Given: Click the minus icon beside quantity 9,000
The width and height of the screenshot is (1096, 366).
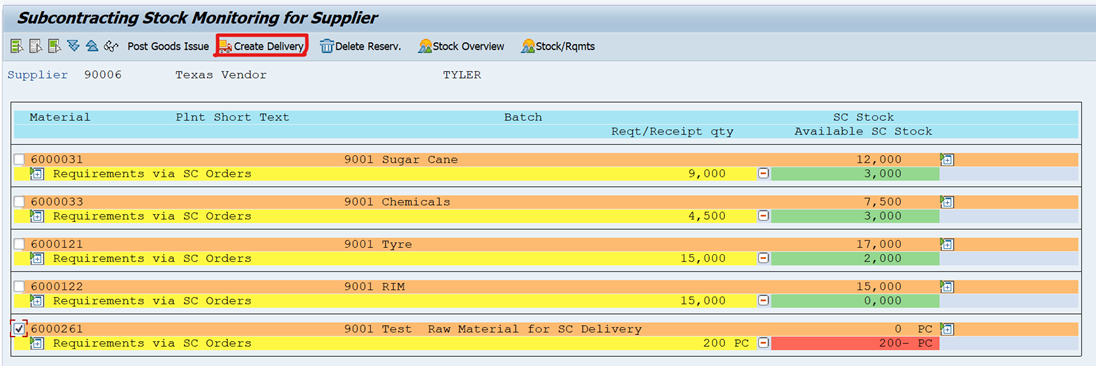Looking at the screenshot, I should point(763,174).
